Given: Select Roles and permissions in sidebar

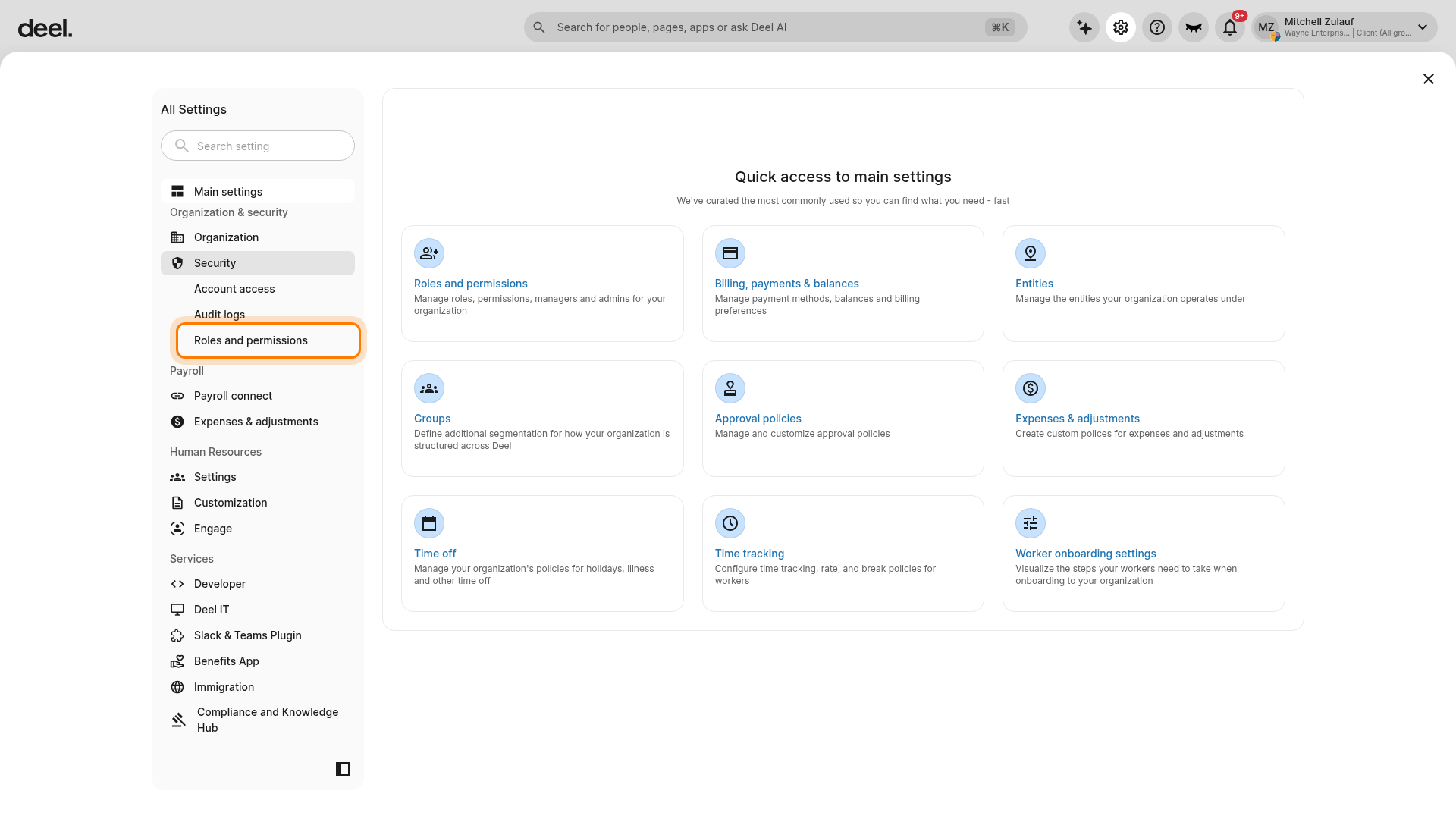Looking at the screenshot, I should [268, 340].
